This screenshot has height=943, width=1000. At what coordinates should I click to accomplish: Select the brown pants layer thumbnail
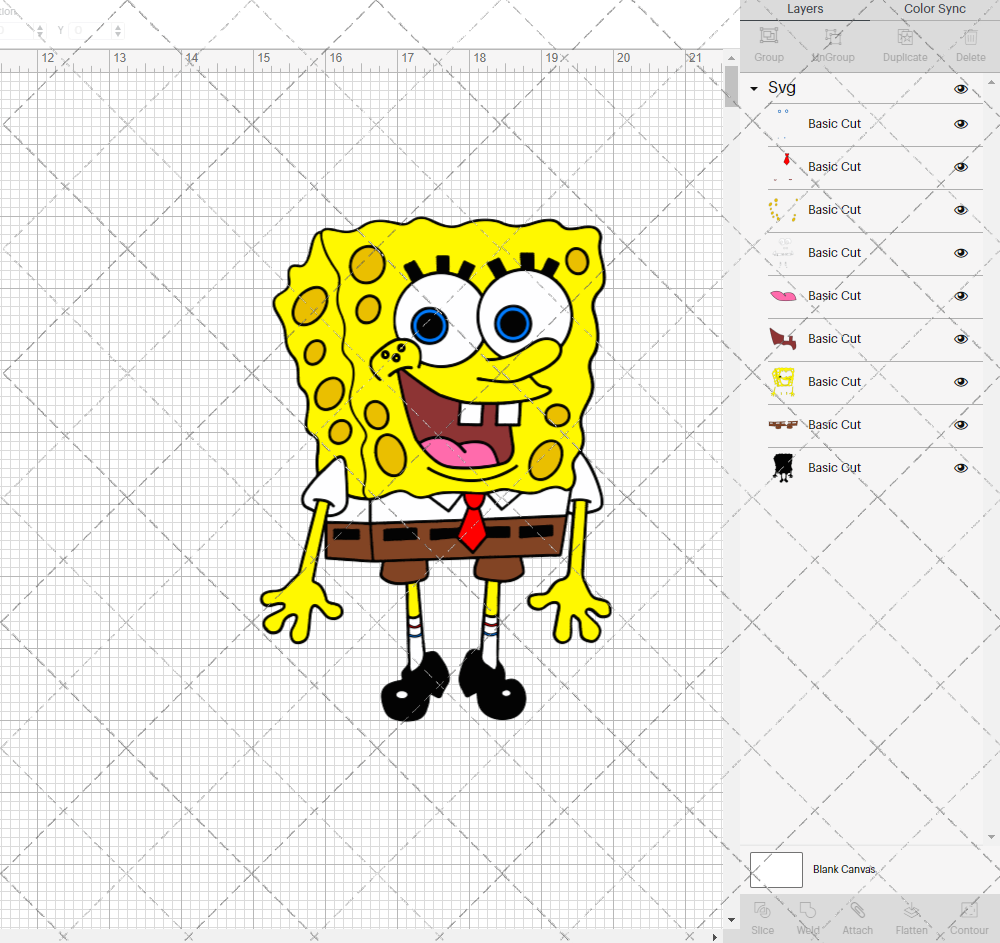[x=783, y=425]
